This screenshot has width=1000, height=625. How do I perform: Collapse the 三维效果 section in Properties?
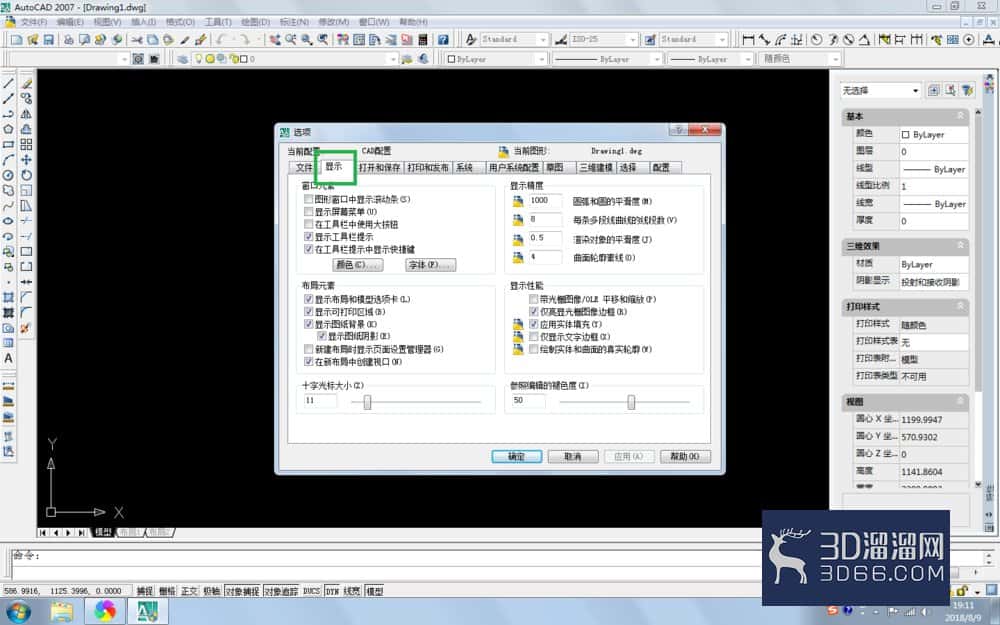click(960, 246)
